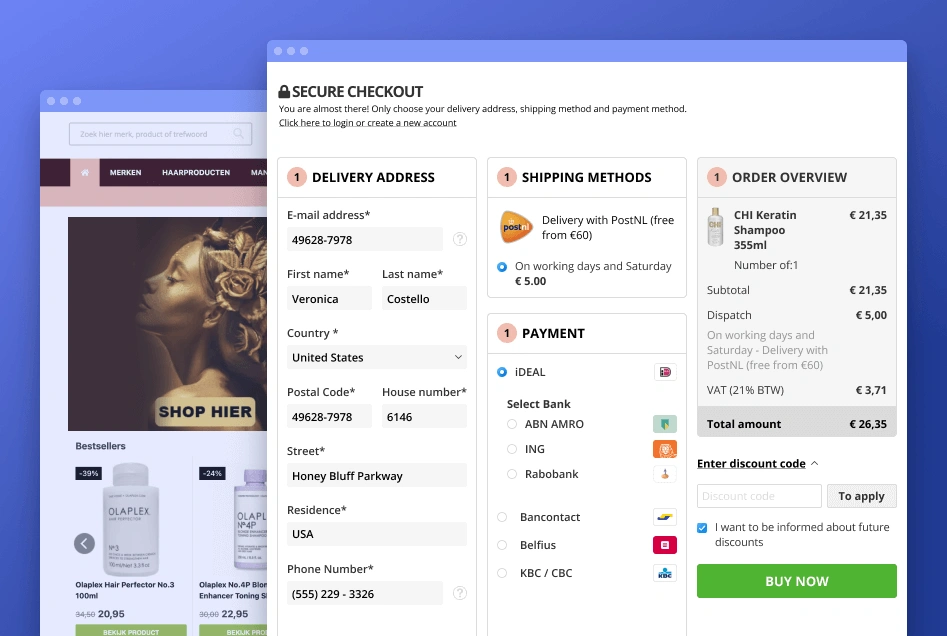Click the home icon in navigation bar
This screenshot has height=636, width=947.
(85, 172)
